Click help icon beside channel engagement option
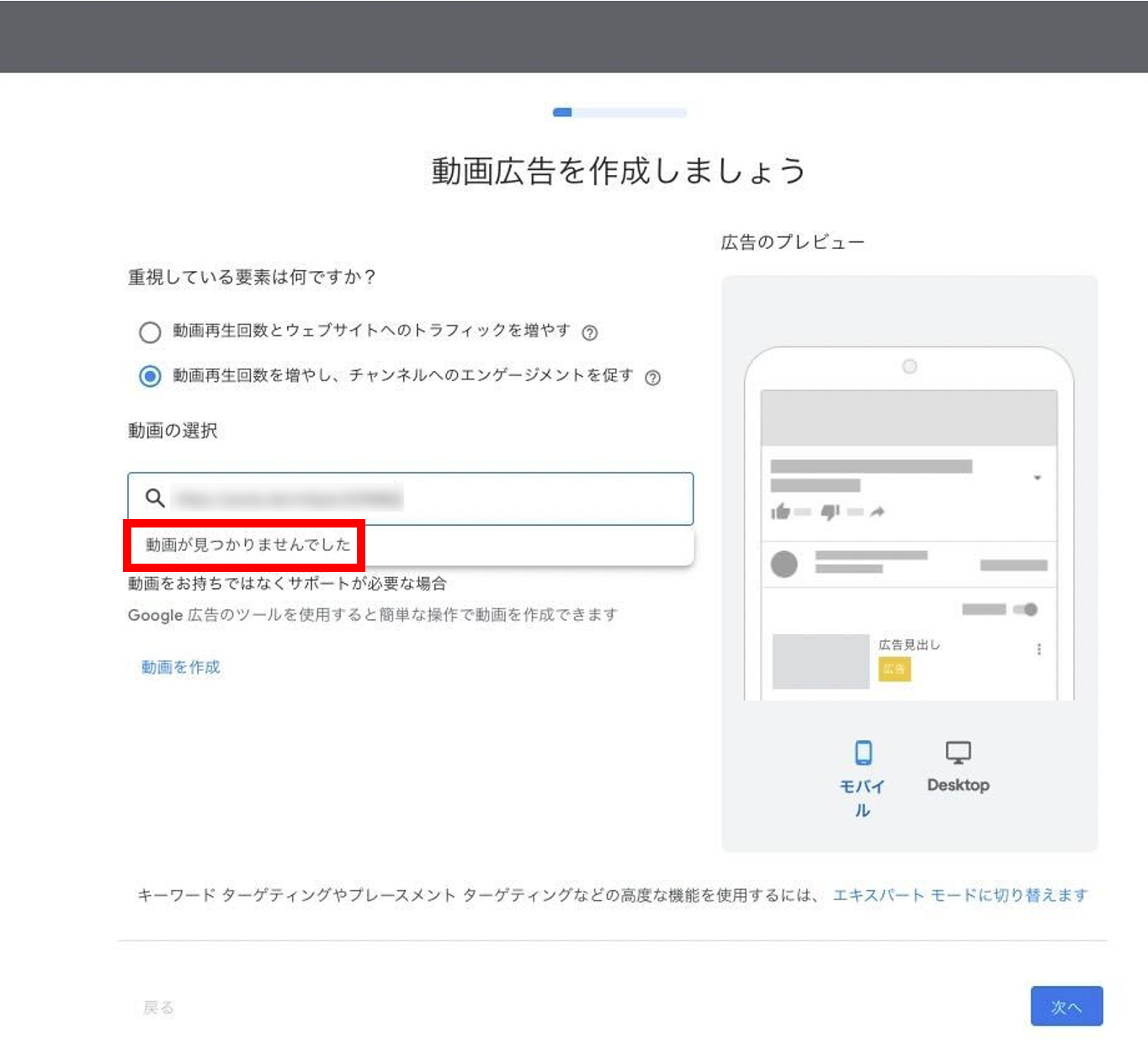 652,378
